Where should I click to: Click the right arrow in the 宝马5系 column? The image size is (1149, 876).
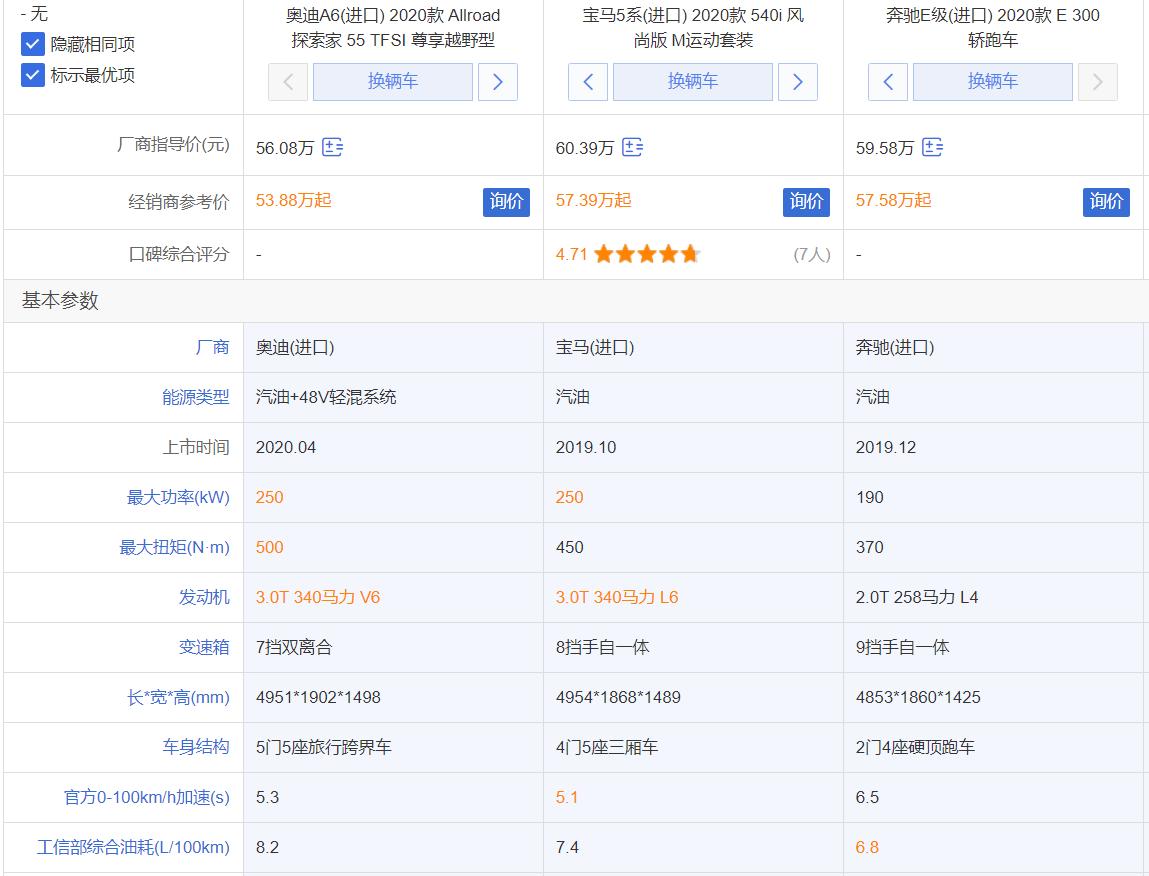point(797,82)
